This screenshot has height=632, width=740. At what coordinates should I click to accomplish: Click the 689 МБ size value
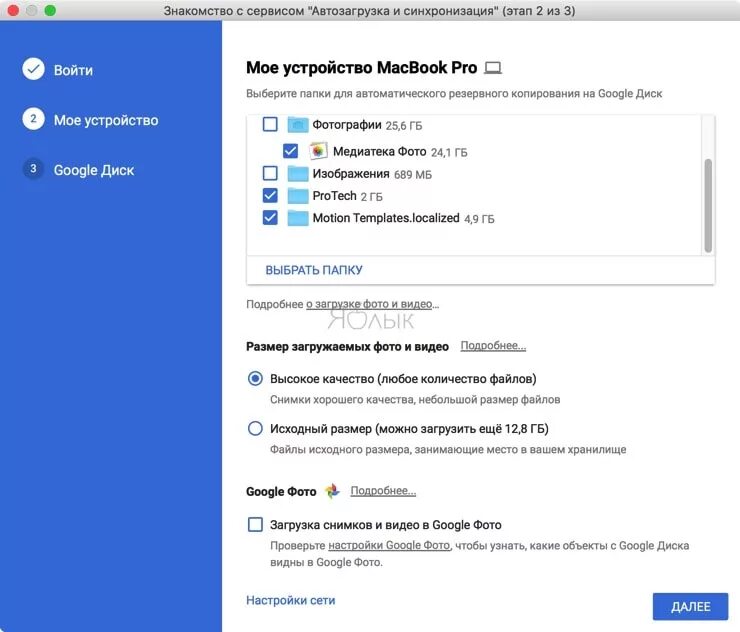click(413, 175)
